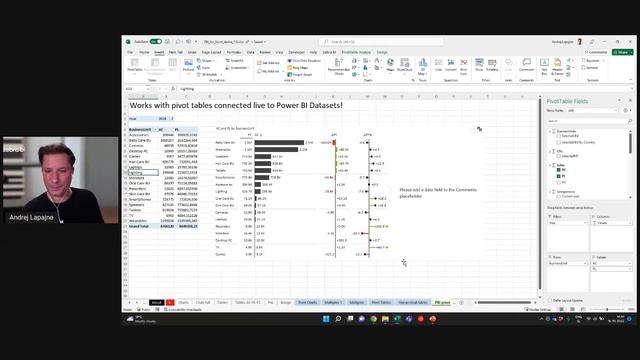Insert a Slicer filter
Viewport: 640px width, 360px height.
coord(479,64)
